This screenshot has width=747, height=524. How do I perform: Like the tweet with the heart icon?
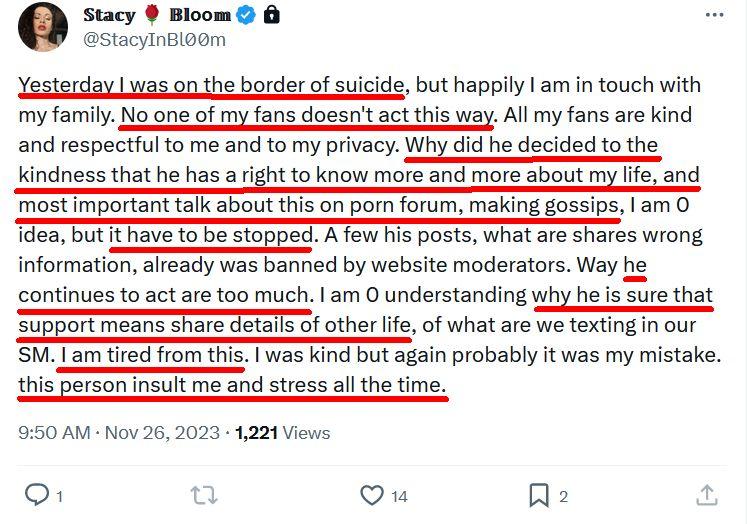point(372,495)
